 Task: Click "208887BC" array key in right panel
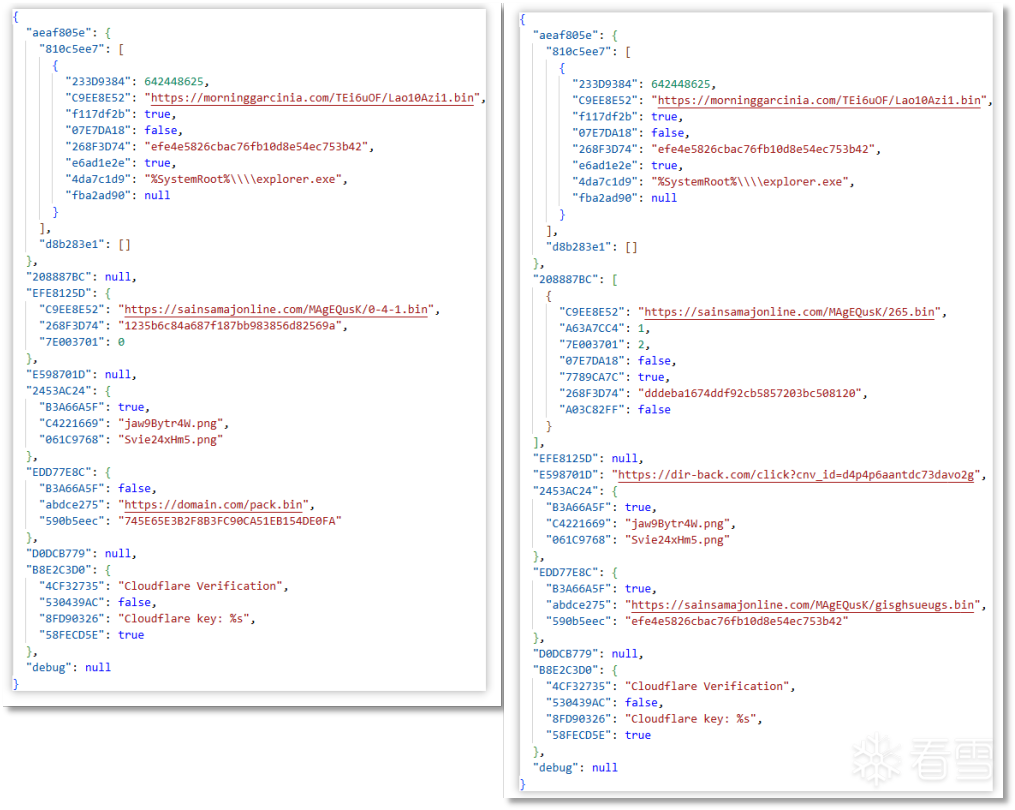pyautogui.click(x=566, y=280)
